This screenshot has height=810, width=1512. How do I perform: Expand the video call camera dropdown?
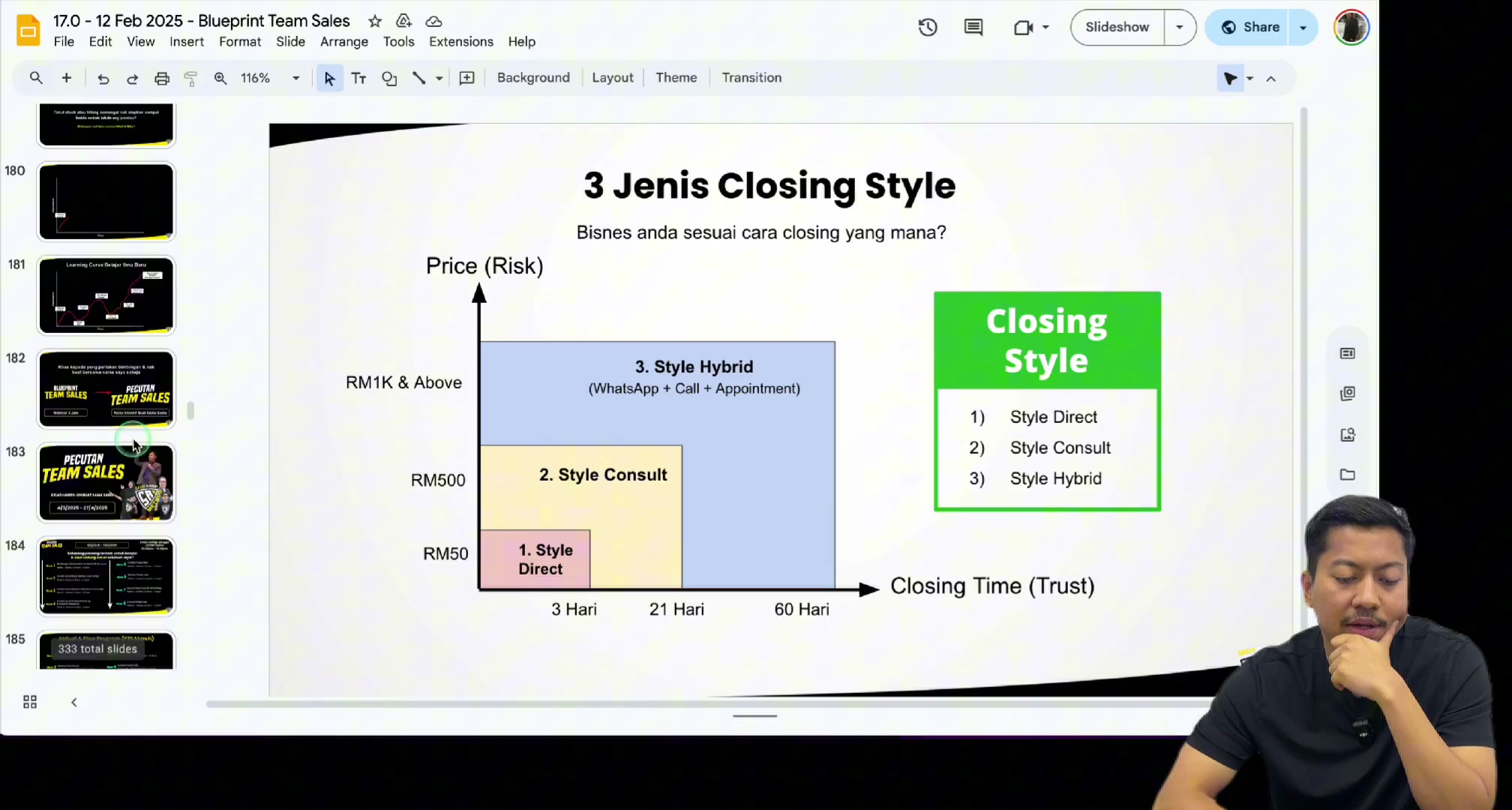pyautogui.click(x=1045, y=28)
